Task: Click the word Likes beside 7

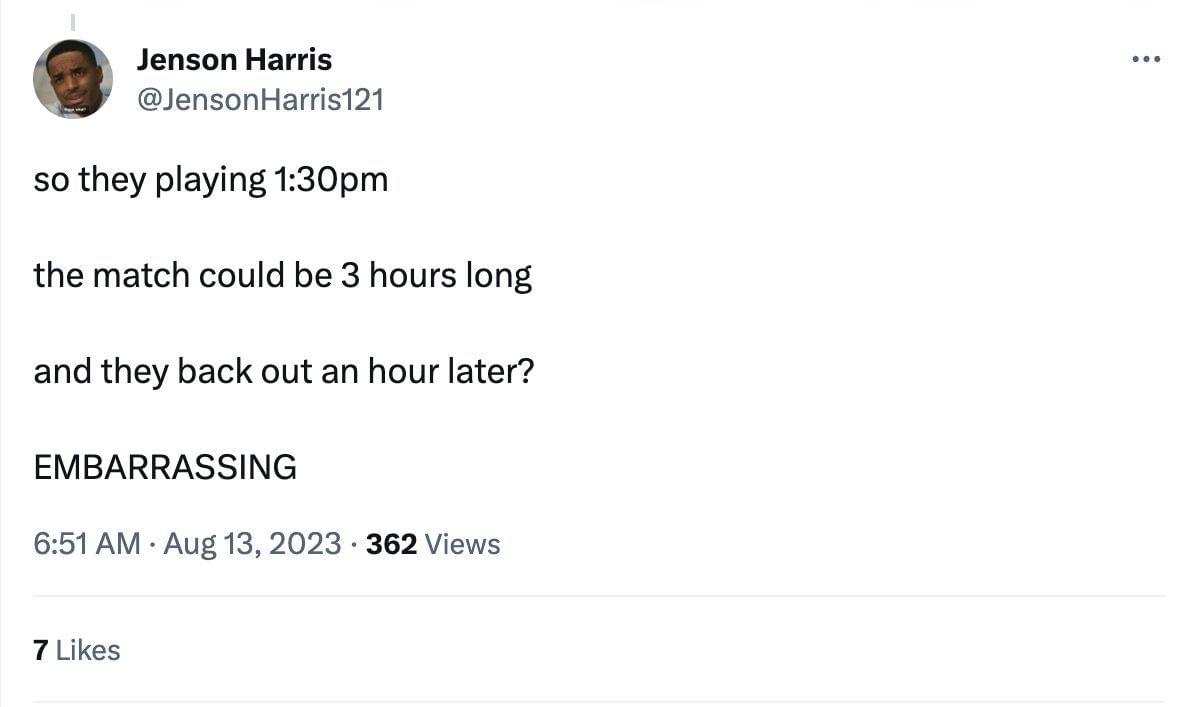Action: tap(88, 650)
